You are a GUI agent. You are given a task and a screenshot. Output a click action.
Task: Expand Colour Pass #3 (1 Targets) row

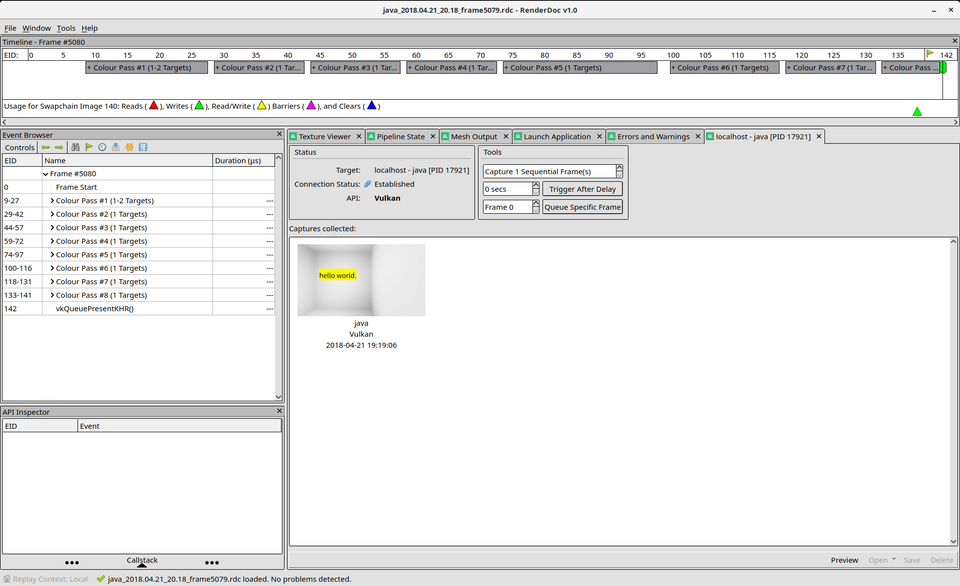pyautogui.click(x=52, y=228)
